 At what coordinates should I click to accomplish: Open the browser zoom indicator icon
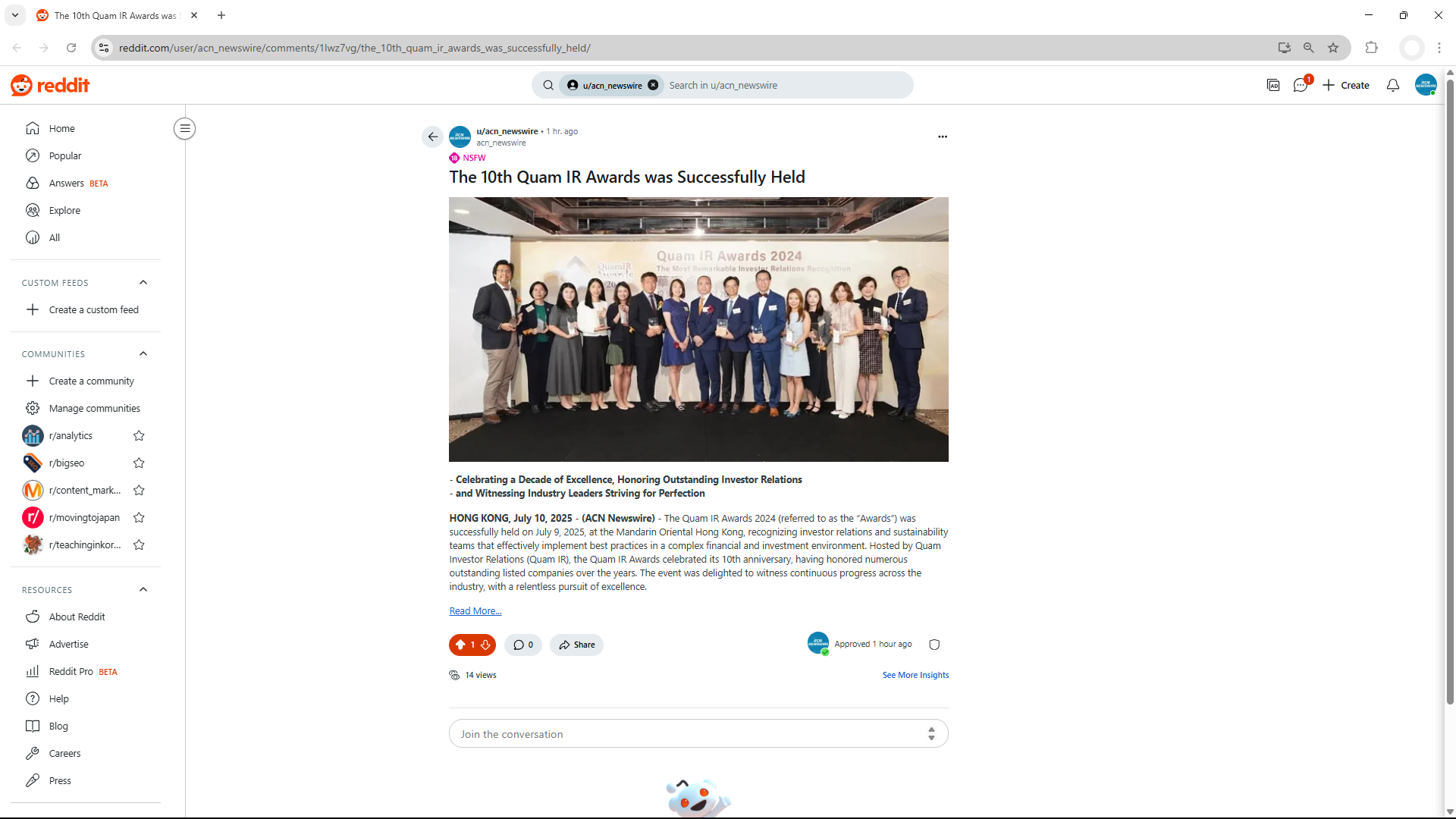pyautogui.click(x=1309, y=48)
